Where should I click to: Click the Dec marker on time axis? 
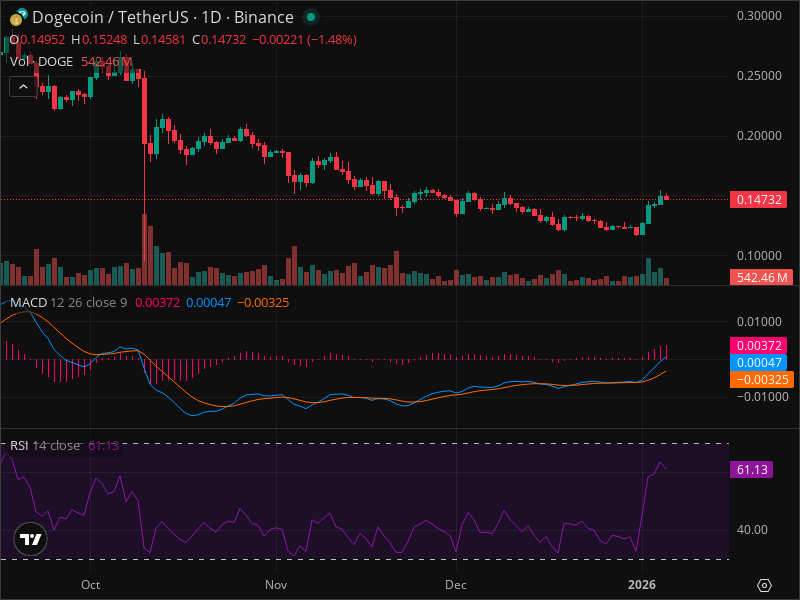[x=456, y=585]
